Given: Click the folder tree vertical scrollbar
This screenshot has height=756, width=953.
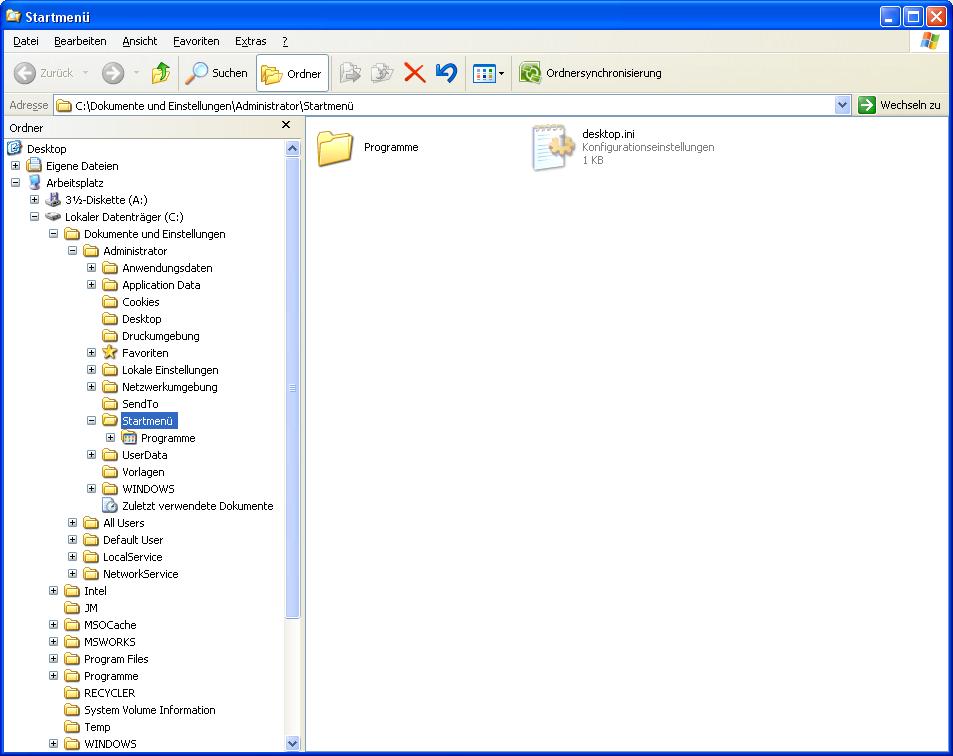Looking at the screenshot, I should pyautogui.click(x=292, y=387).
